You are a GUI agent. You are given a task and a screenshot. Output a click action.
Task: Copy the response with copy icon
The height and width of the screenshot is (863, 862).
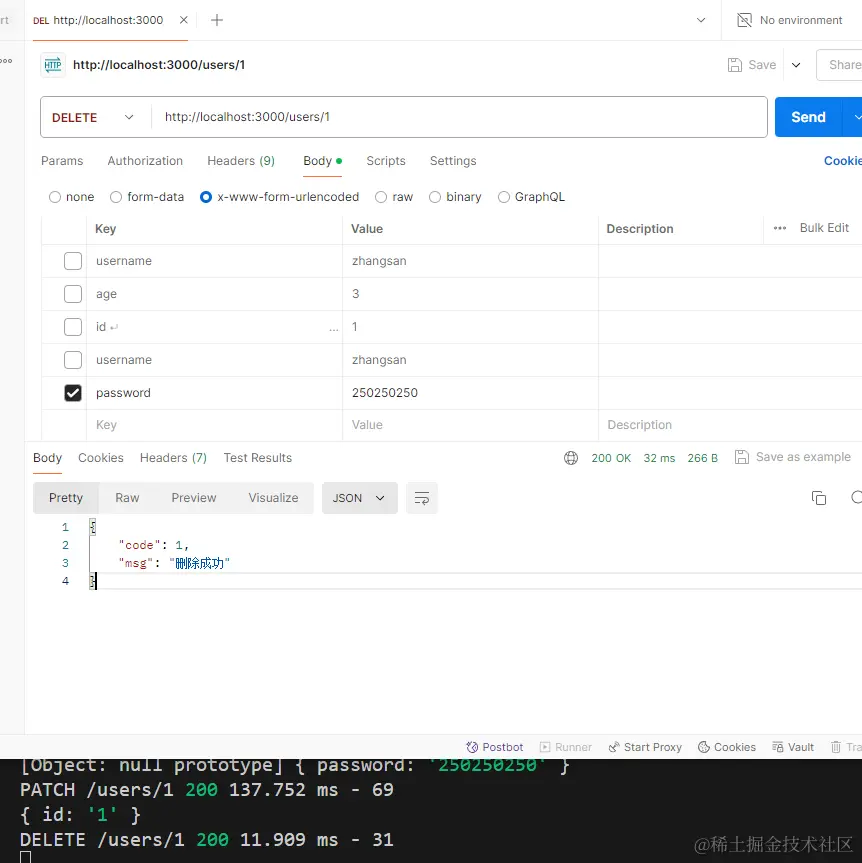(x=819, y=498)
